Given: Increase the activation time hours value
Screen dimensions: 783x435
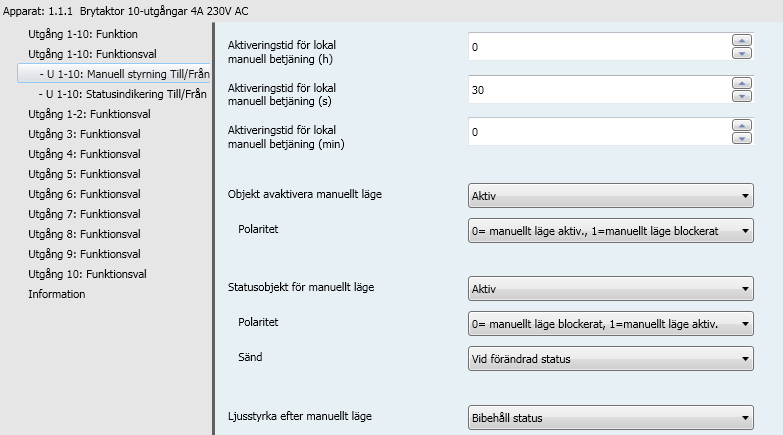Looking at the screenshot, I should [x=742, y=40].
